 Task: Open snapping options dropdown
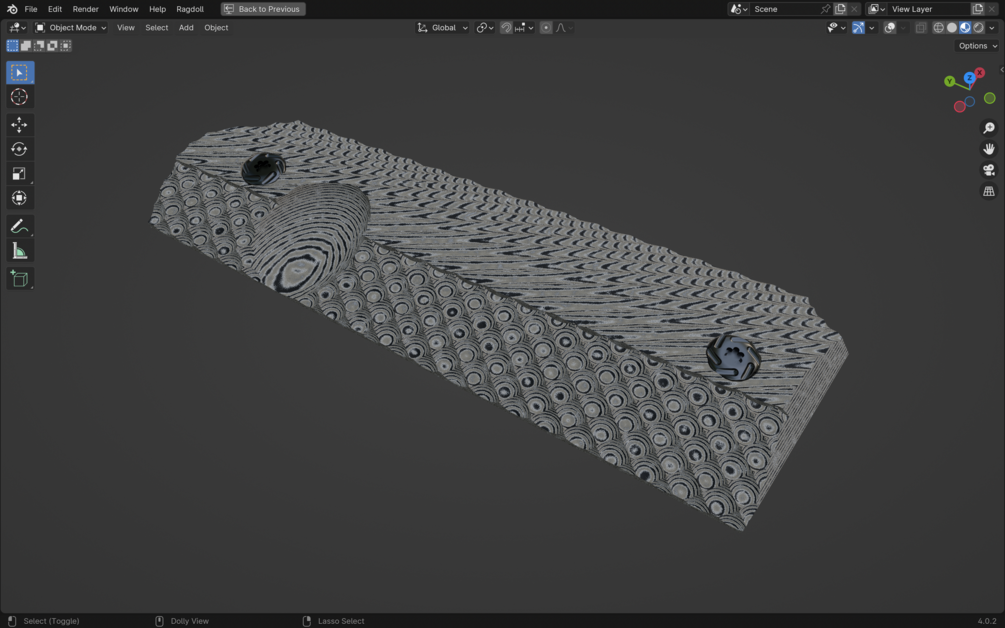point(524,28)
